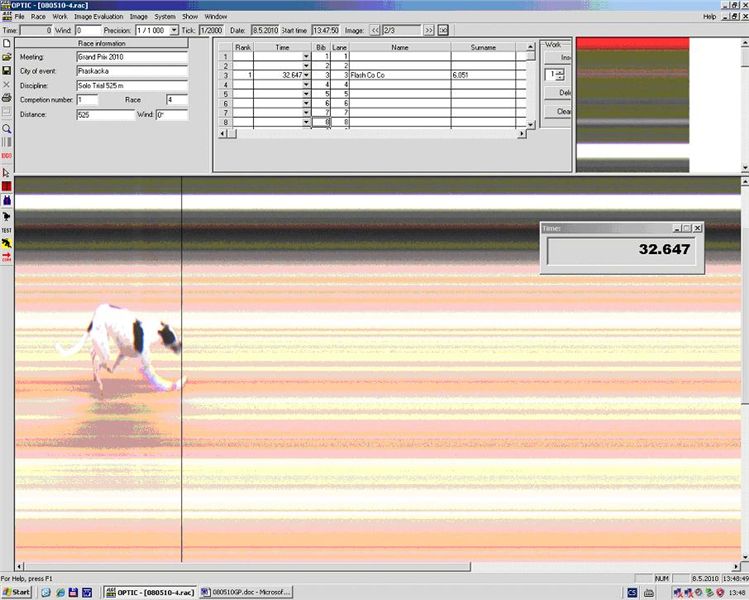This screenshot has width=749, height=600.
Task: Select the arrow pointer tool
Action: point(7,173)
